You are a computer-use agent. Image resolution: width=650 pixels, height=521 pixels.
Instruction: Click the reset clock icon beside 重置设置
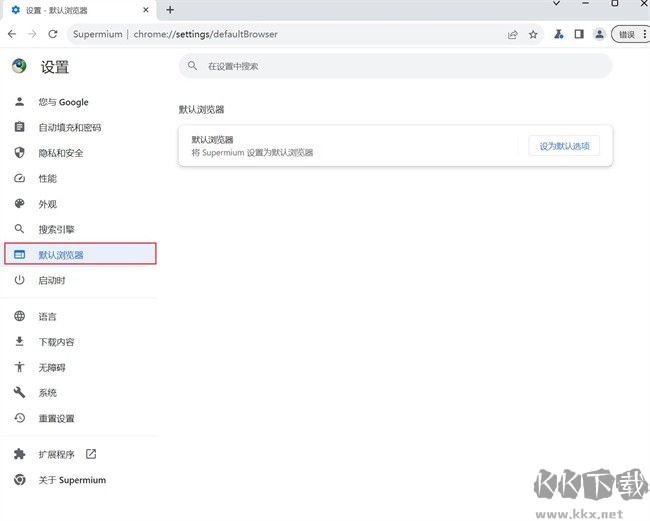[19, 418]
